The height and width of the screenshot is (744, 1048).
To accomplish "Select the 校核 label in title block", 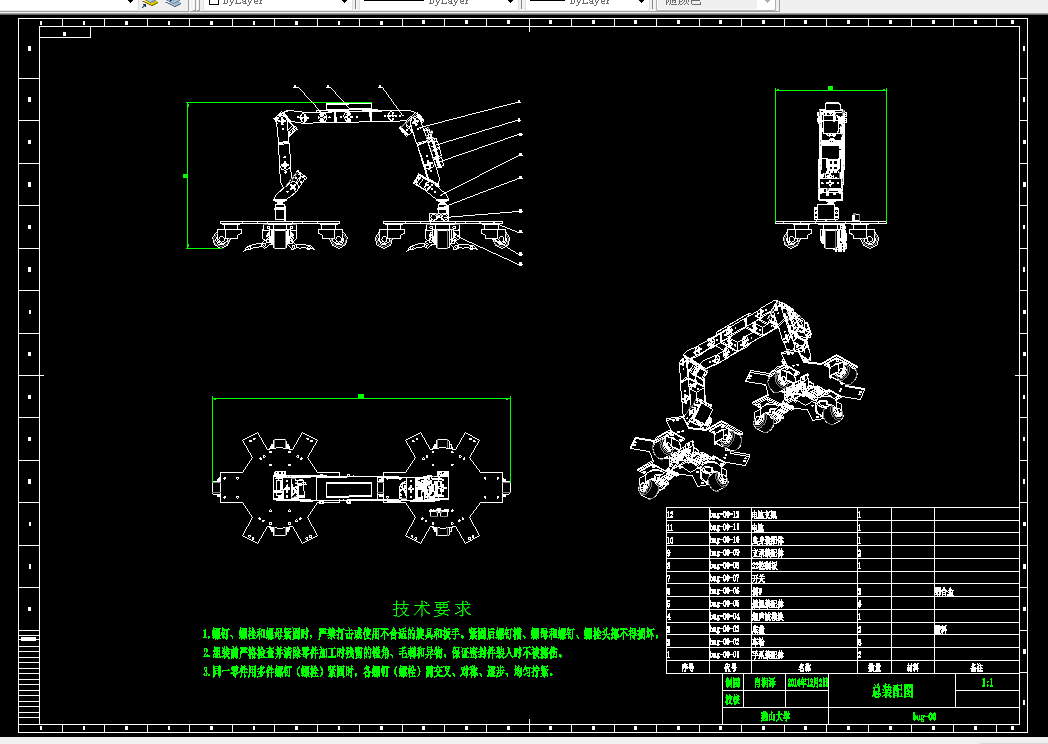I will 733,699.
